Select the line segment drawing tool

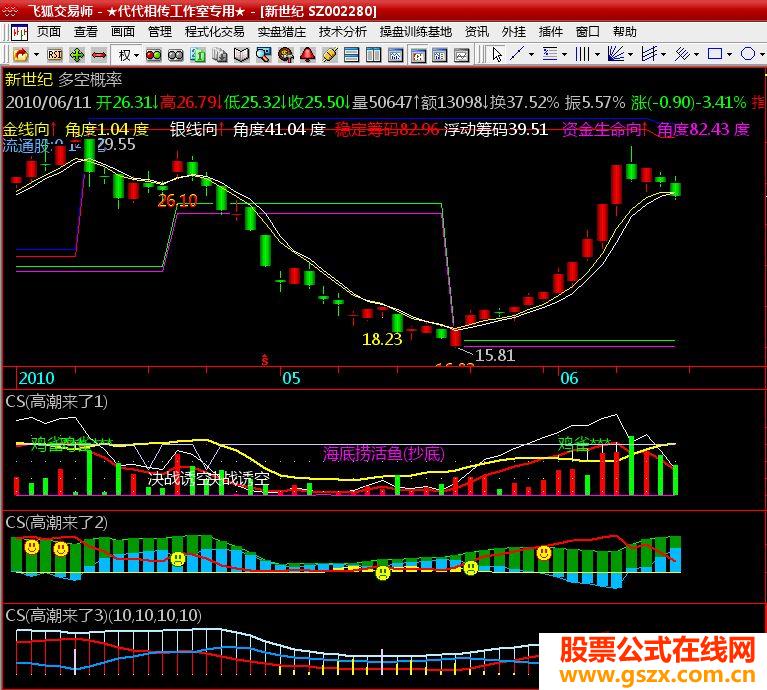tap(517, 54)
